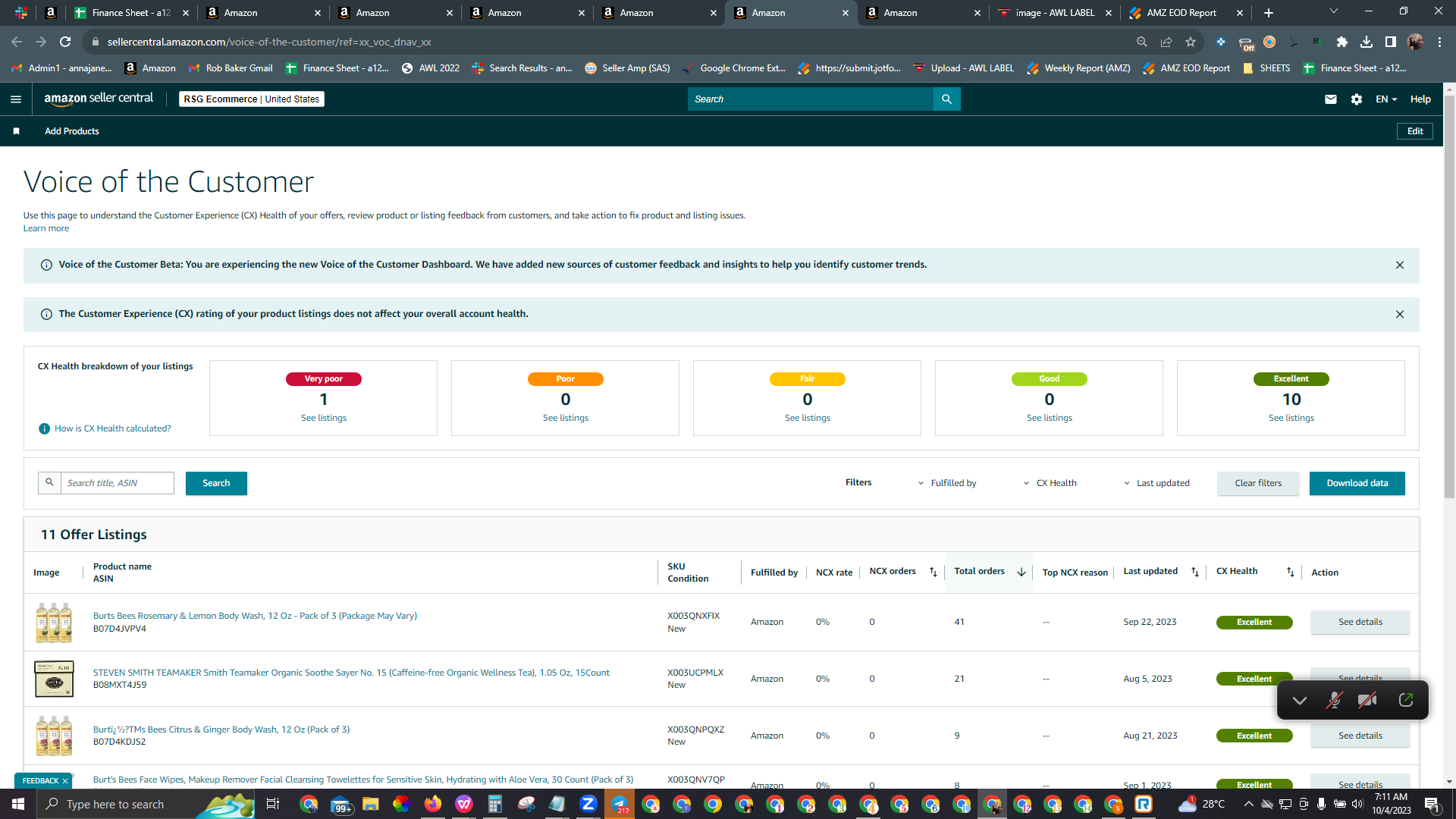This screenshot has width=1456, height=819.
Task: Sort by Total orders down arrow
Action: (x=1021, y=572)
